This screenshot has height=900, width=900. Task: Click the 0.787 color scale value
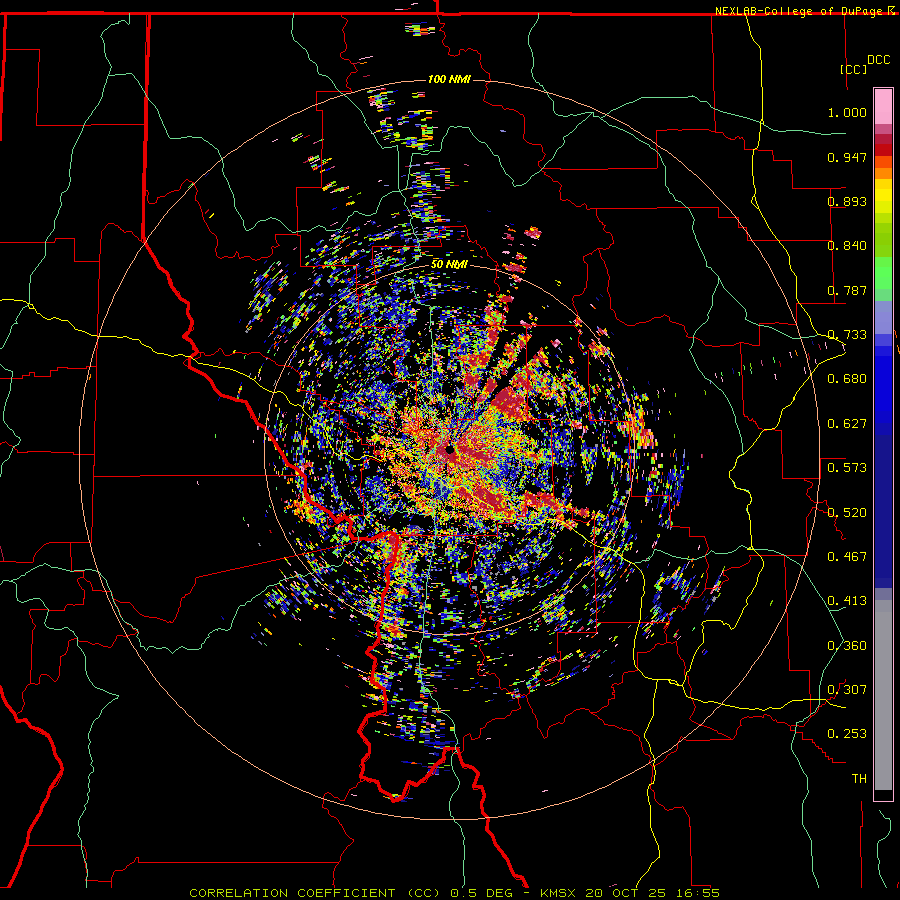[847, 290]
